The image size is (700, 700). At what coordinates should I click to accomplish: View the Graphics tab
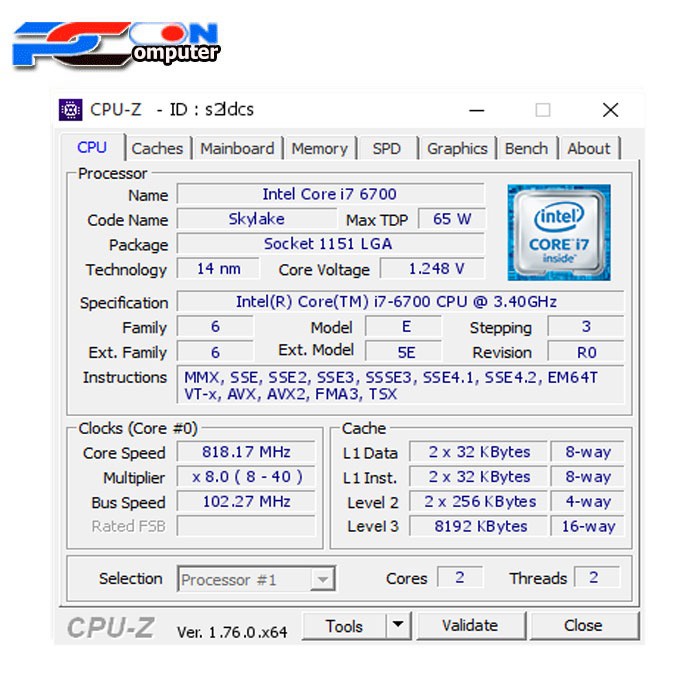pyautogui.click(x=457, y=148)
